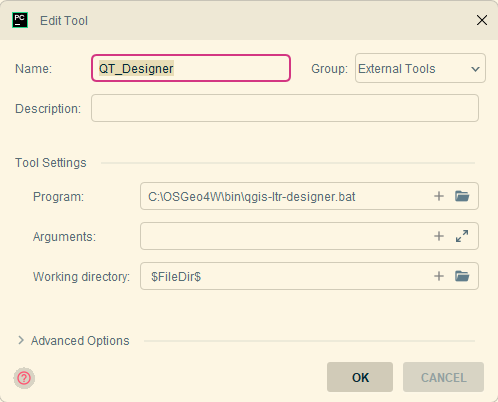
Task: Click the Tool Settings section label
Action: click(x=51, y=163)
